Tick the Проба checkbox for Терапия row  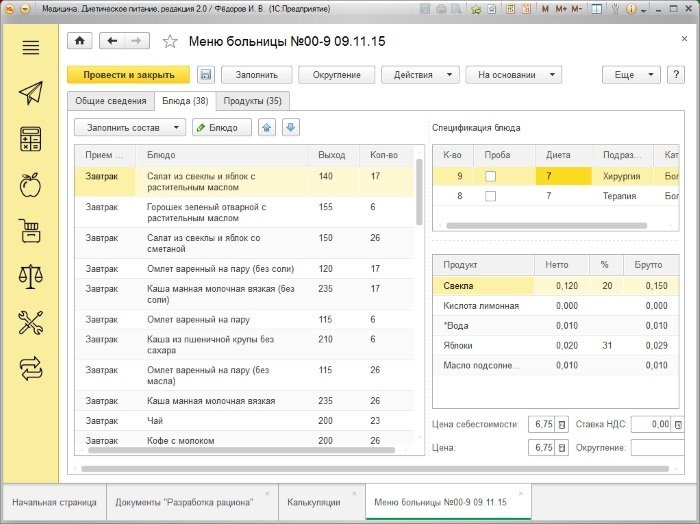pyautogui.click(x=490, y=196)
